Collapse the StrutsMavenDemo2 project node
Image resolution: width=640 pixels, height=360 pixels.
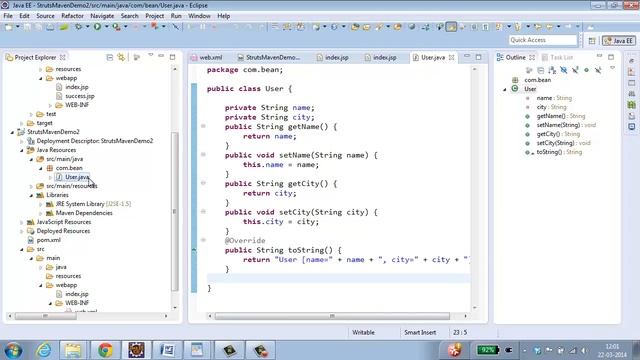tap(12, 132)
